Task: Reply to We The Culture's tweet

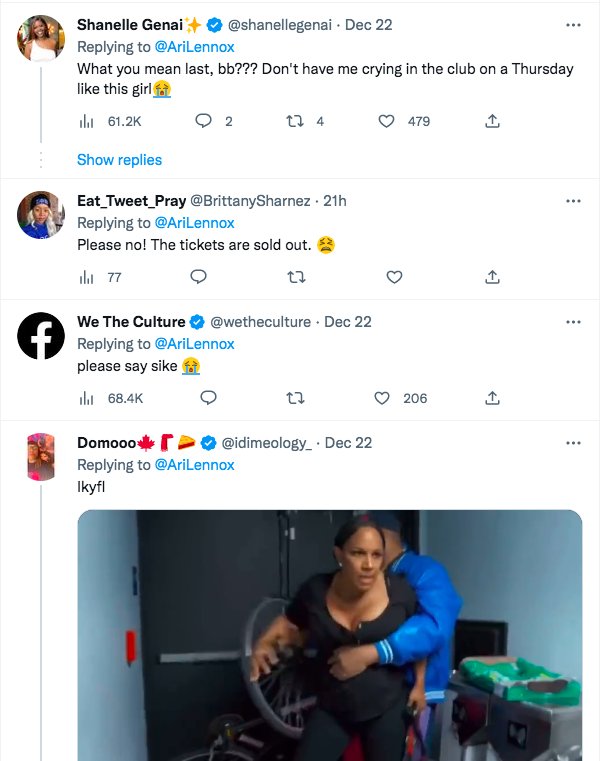Action: (x=208, y=398)
